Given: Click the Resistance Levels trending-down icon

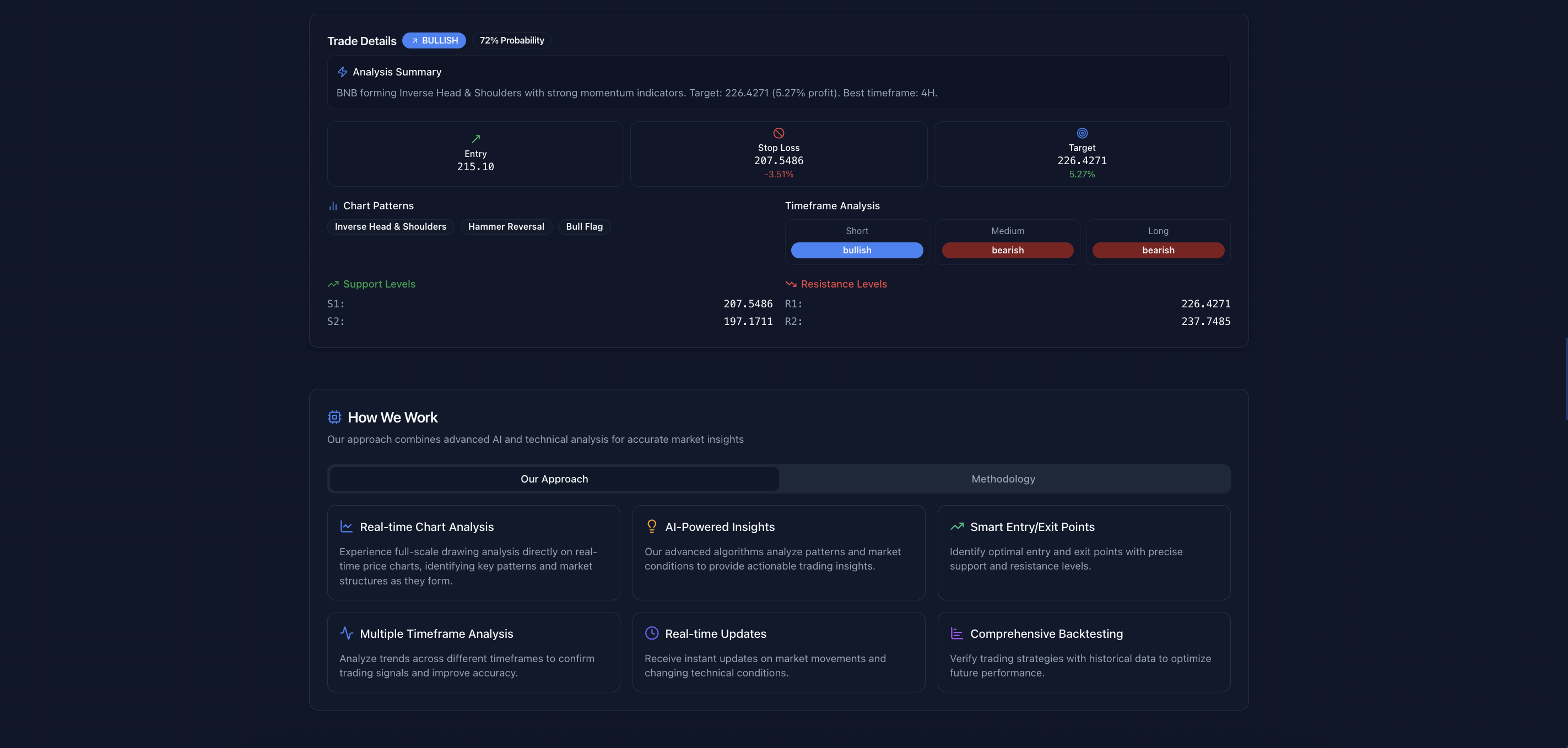Looking at the screenshot, I should (791, 284).
